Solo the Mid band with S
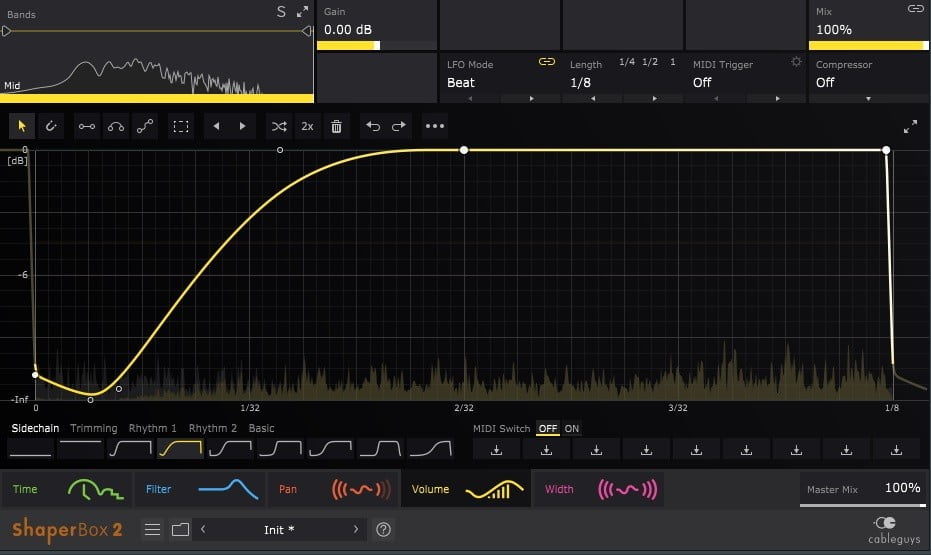931x555 pixels. pos(281,11)
